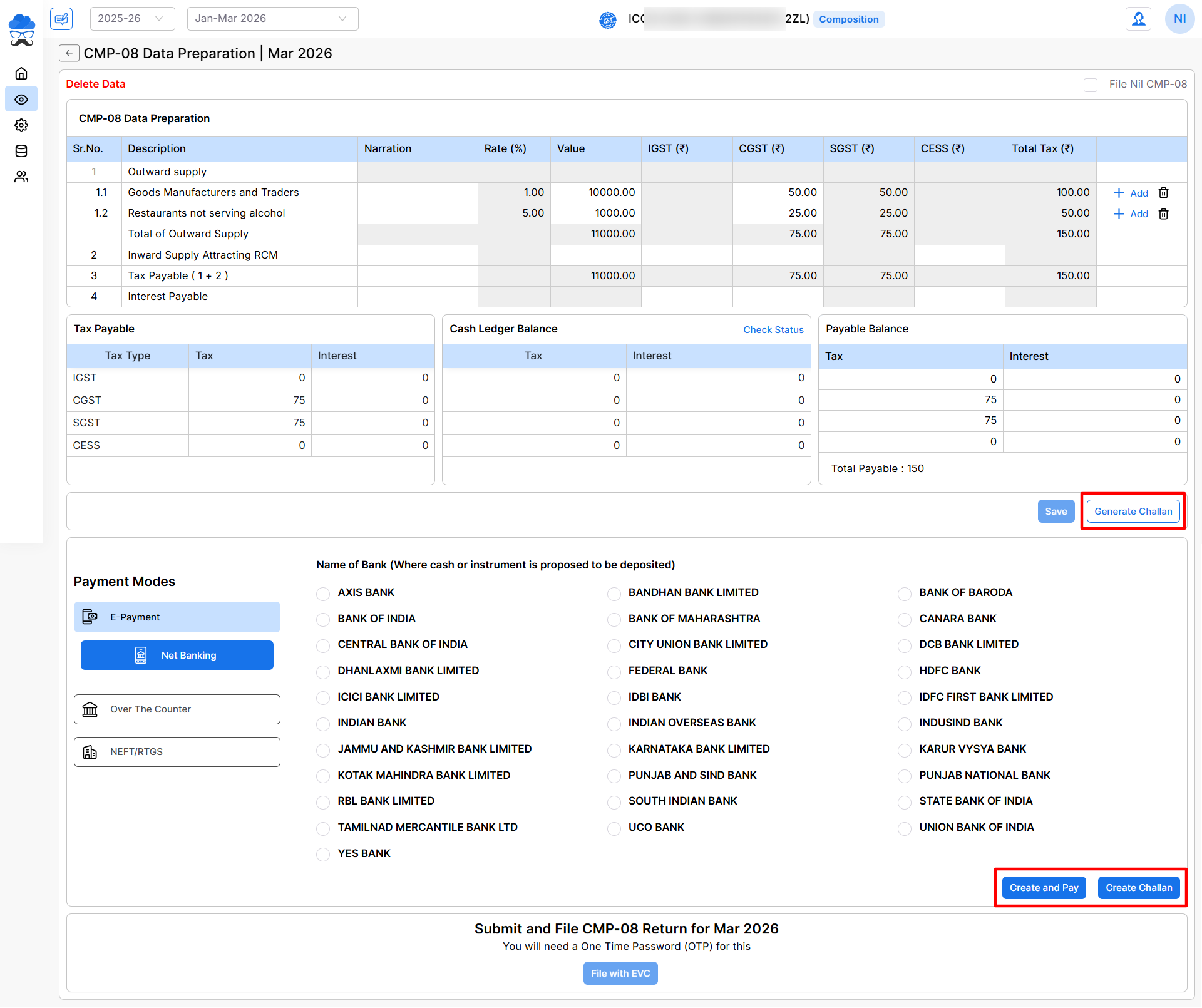This screenshot has width=1202, height=1008.
Task: Open the settings gear in sidebar
Action: coord(21,125)
